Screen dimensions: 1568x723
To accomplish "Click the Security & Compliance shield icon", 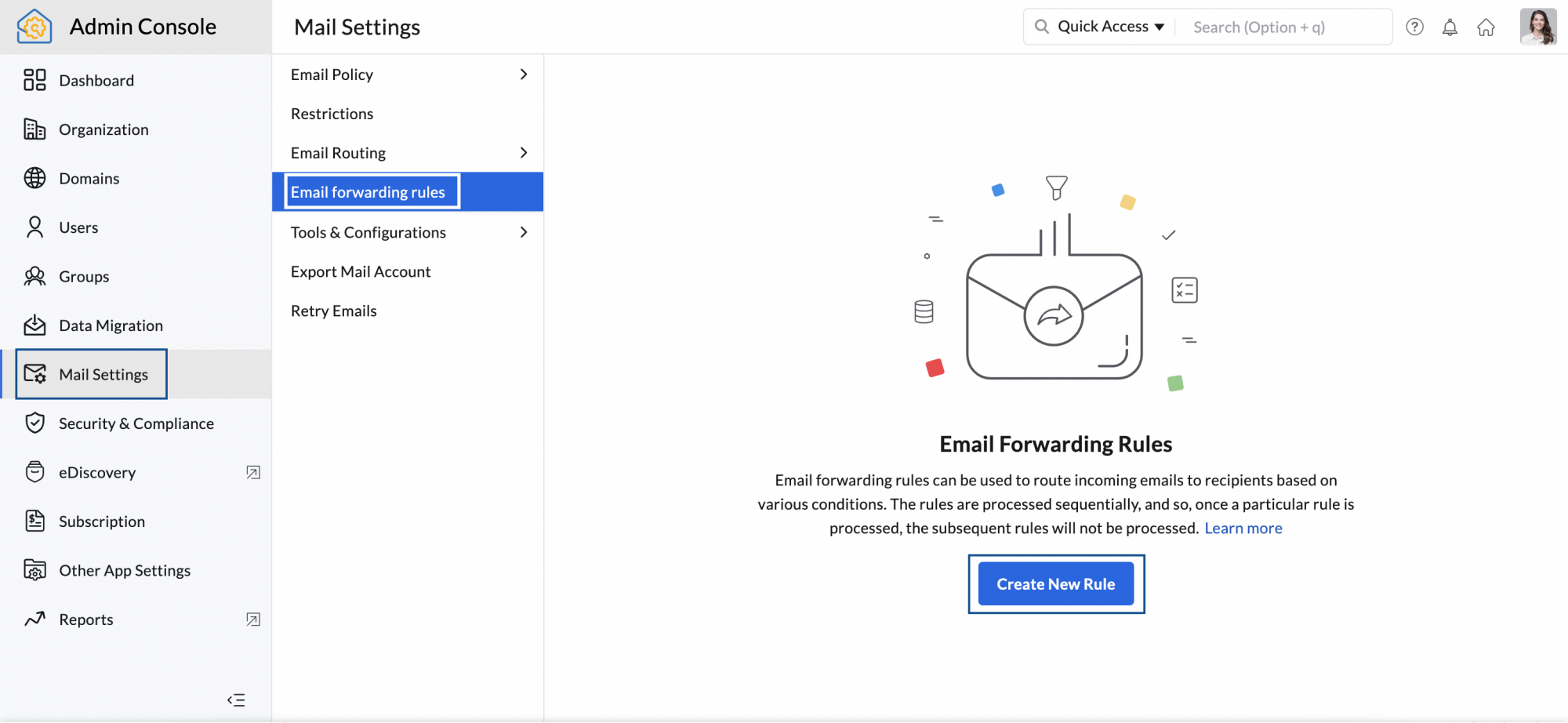I will click(35, 423).
